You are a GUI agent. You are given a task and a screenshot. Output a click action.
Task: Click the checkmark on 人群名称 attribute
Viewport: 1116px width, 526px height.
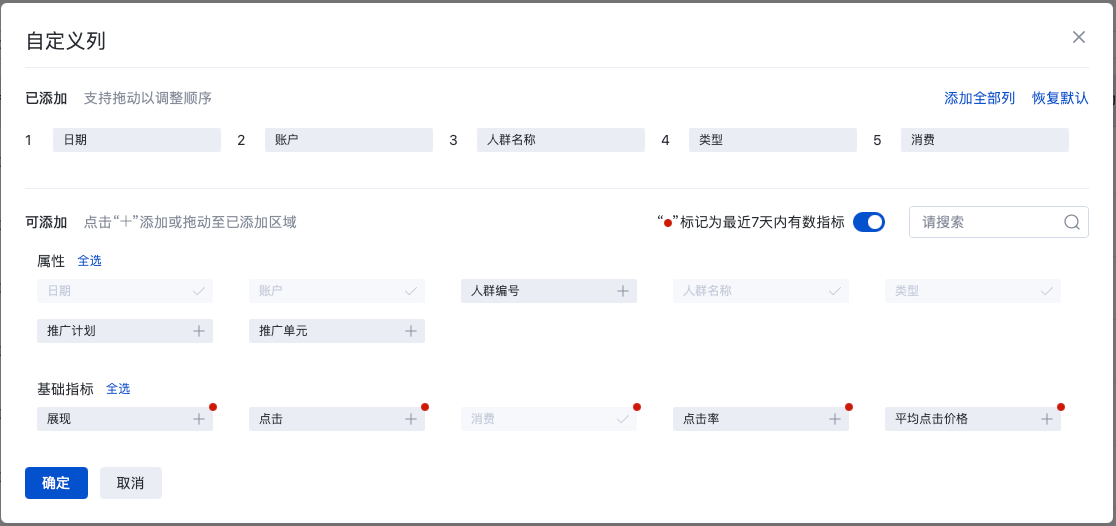point(834,291)
